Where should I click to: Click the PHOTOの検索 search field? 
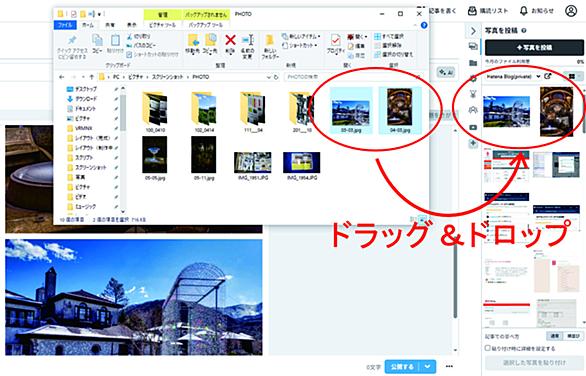click(351, 77)
